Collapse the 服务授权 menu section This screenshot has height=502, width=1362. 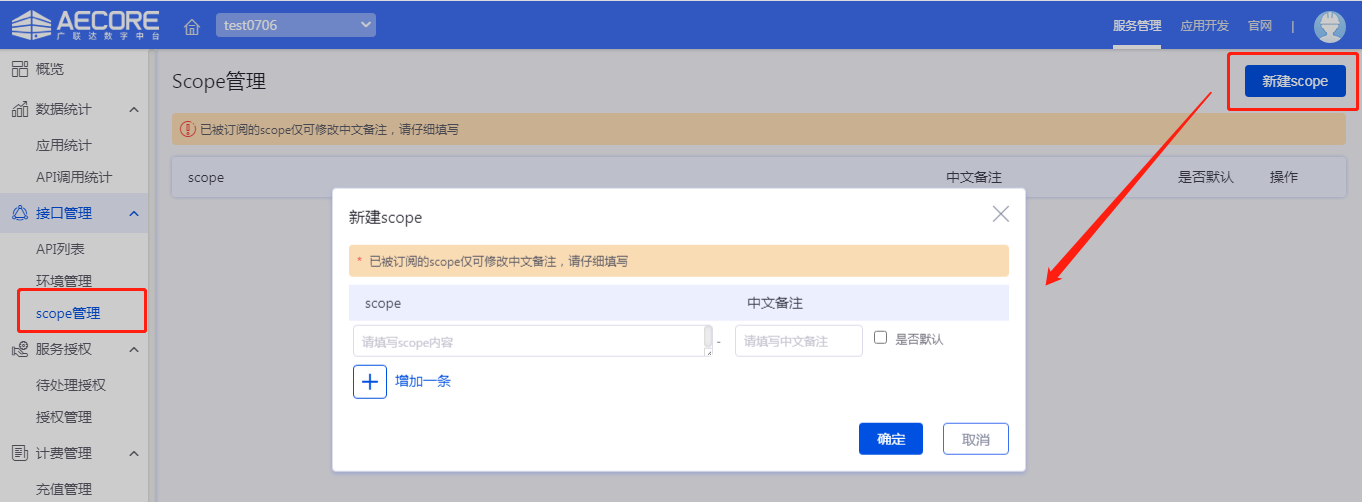point(134,349)
